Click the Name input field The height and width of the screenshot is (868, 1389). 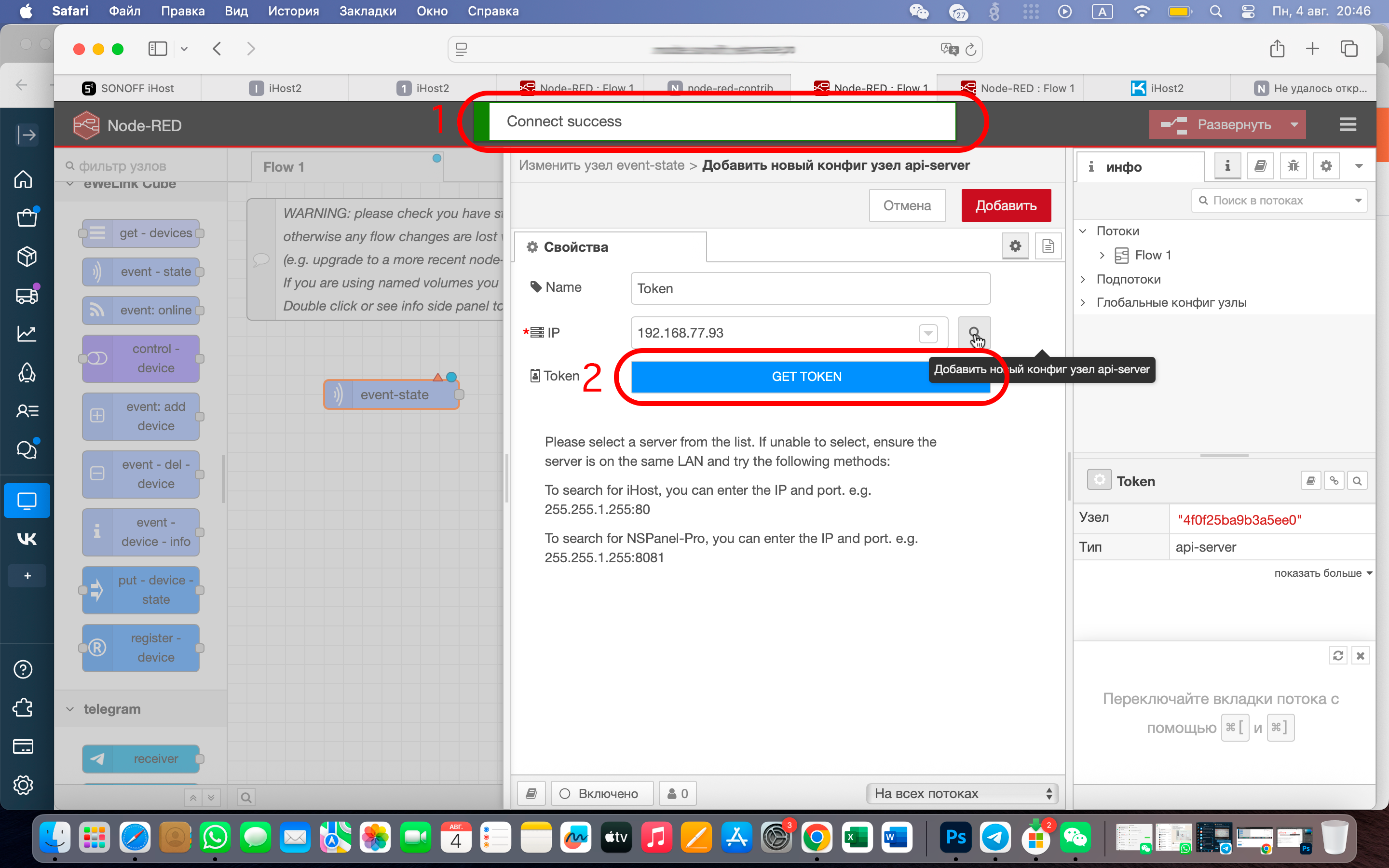click(x=810, y=288)
